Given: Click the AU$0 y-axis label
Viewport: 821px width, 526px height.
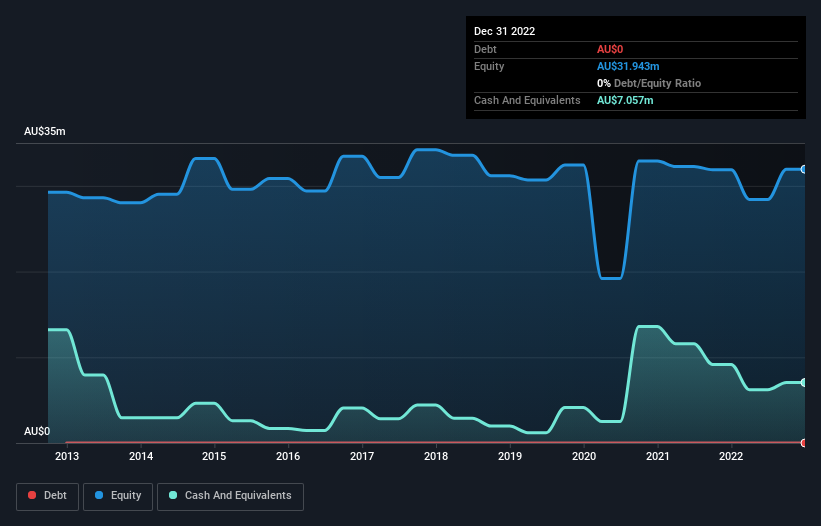Looking at the screenshot, I should click(37, 431).
